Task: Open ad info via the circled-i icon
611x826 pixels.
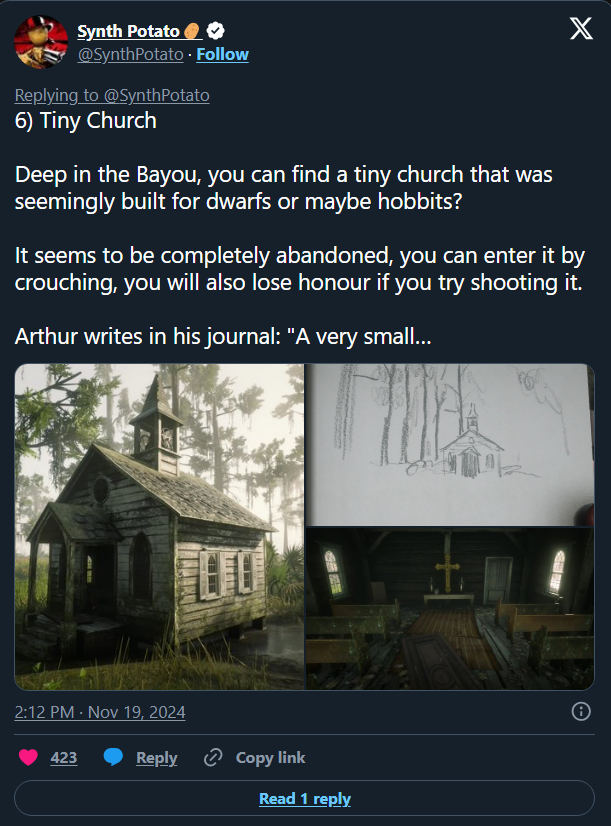Action: (x=581, y=710)
